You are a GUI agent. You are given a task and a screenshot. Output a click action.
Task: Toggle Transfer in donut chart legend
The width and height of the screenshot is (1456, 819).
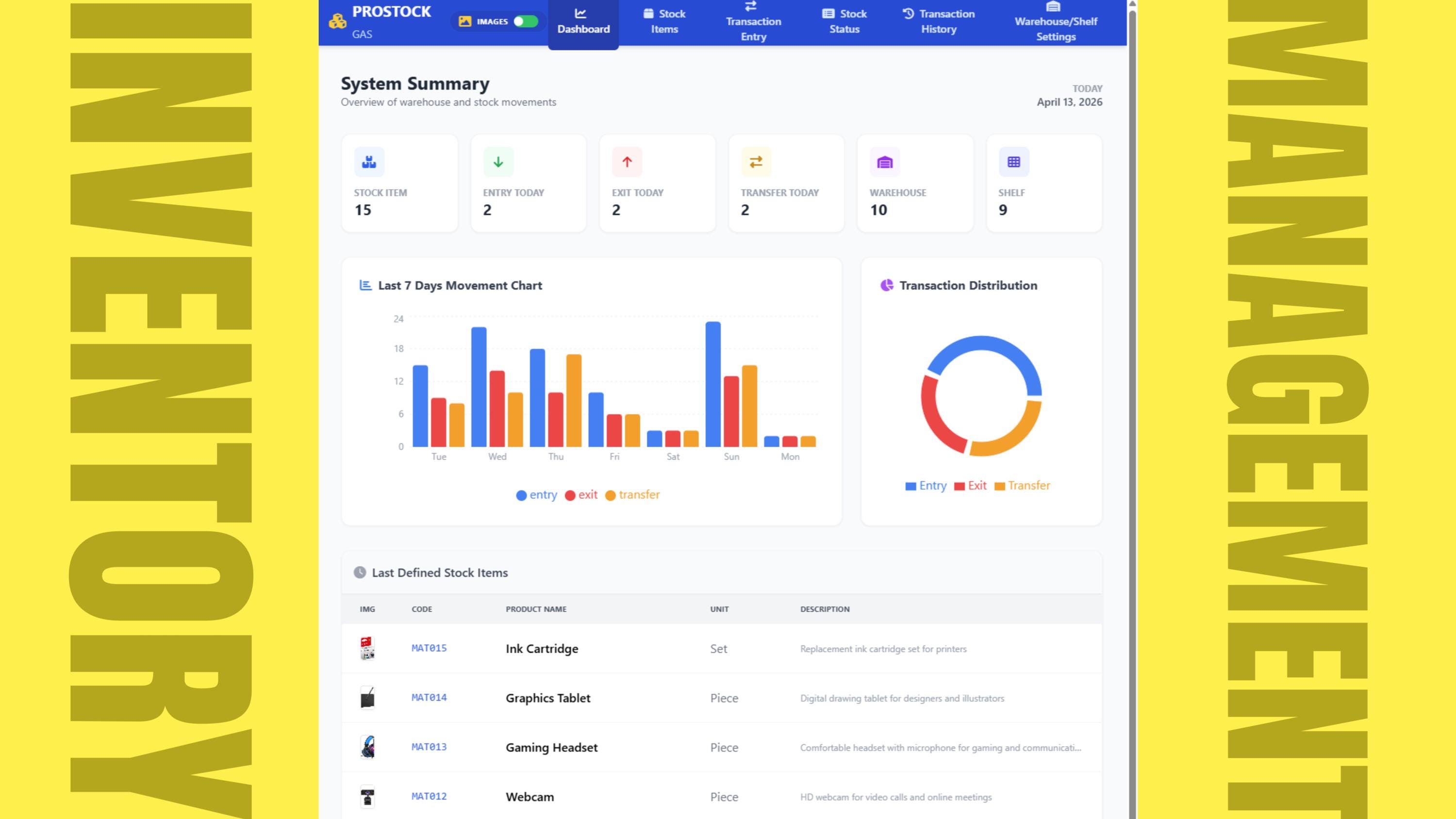(1022, 486)
